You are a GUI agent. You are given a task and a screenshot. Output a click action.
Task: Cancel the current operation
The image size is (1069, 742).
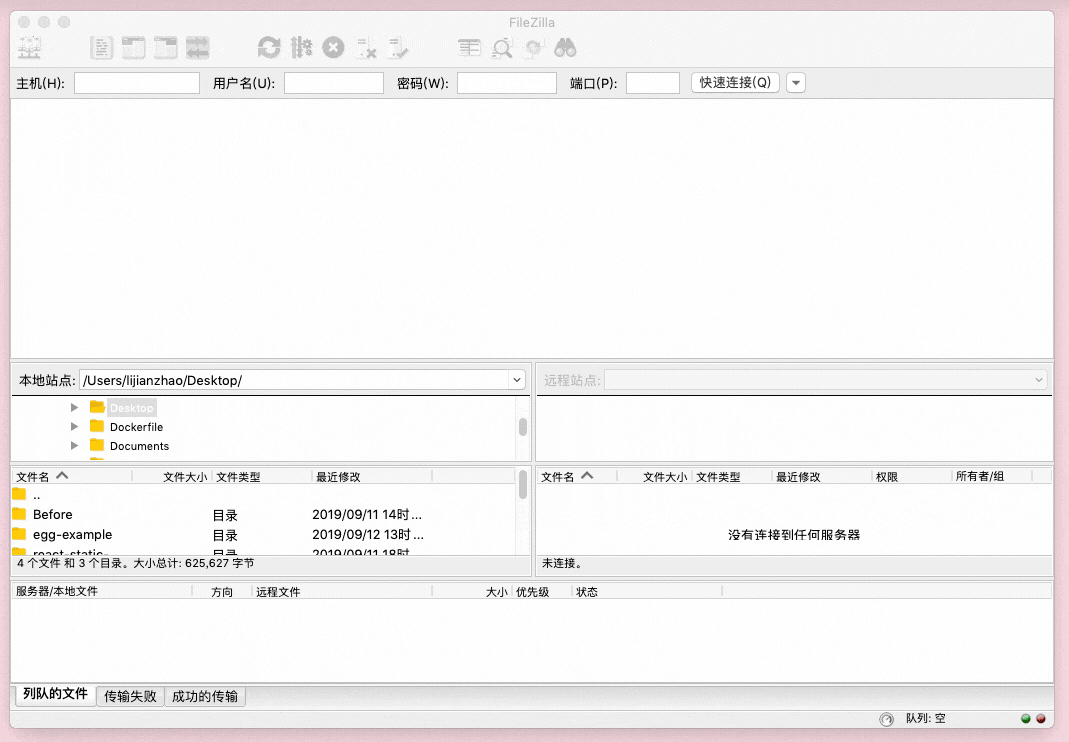pyautogui.click(x=333, y=47)
